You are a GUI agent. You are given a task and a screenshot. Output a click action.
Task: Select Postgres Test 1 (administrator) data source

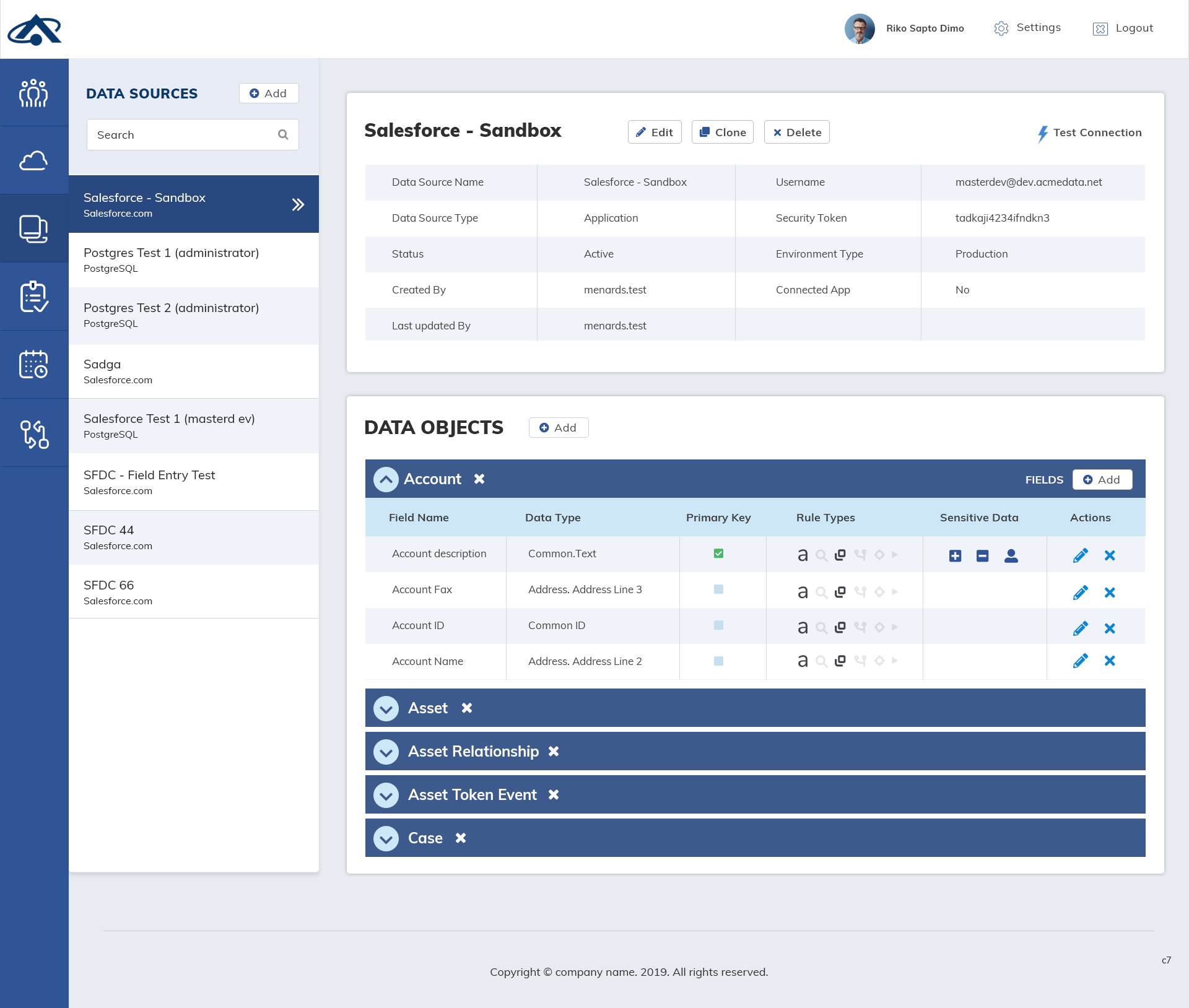[x=194, y=260]
